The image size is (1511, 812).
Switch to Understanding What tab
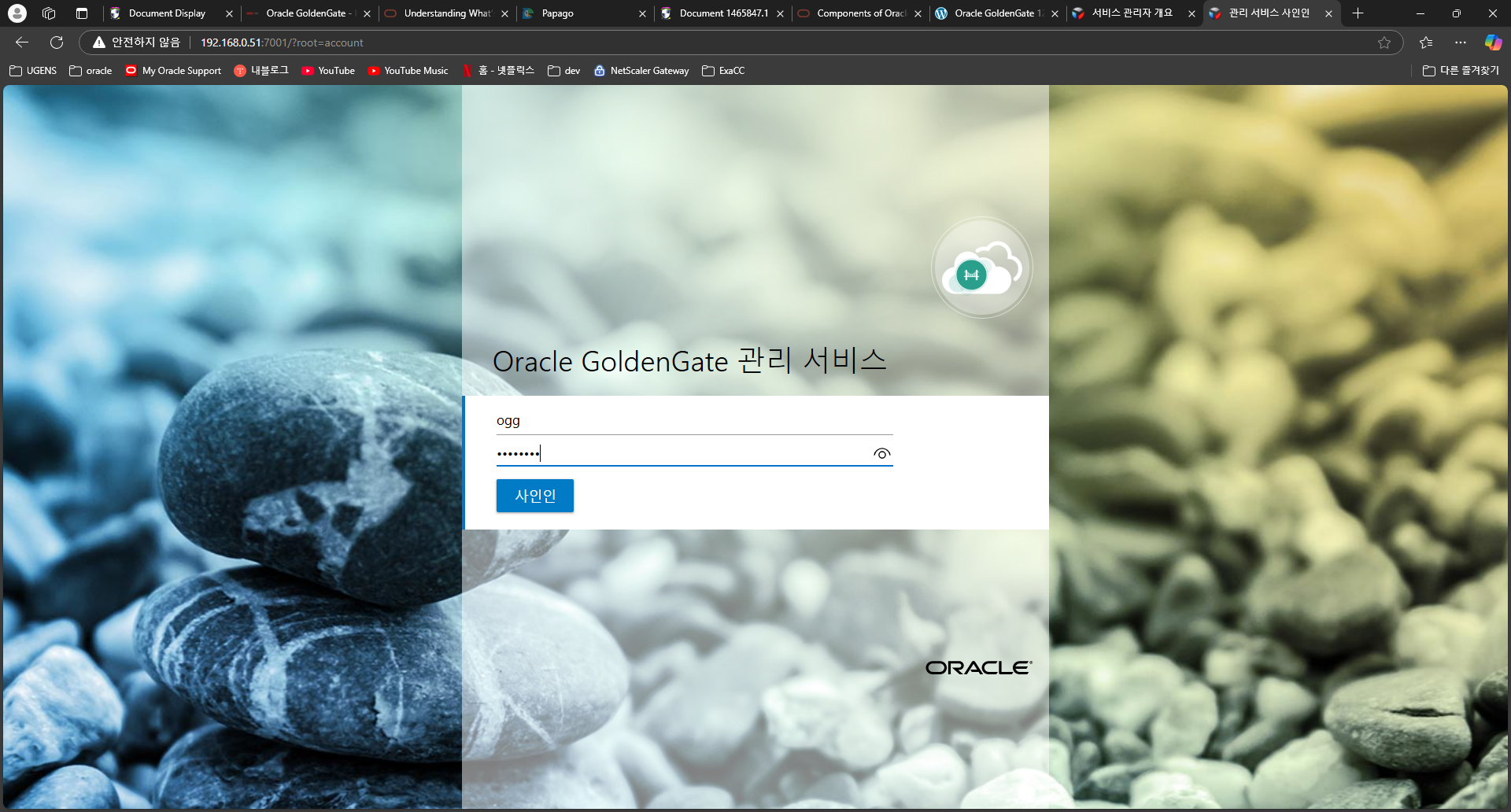[446, 13]
